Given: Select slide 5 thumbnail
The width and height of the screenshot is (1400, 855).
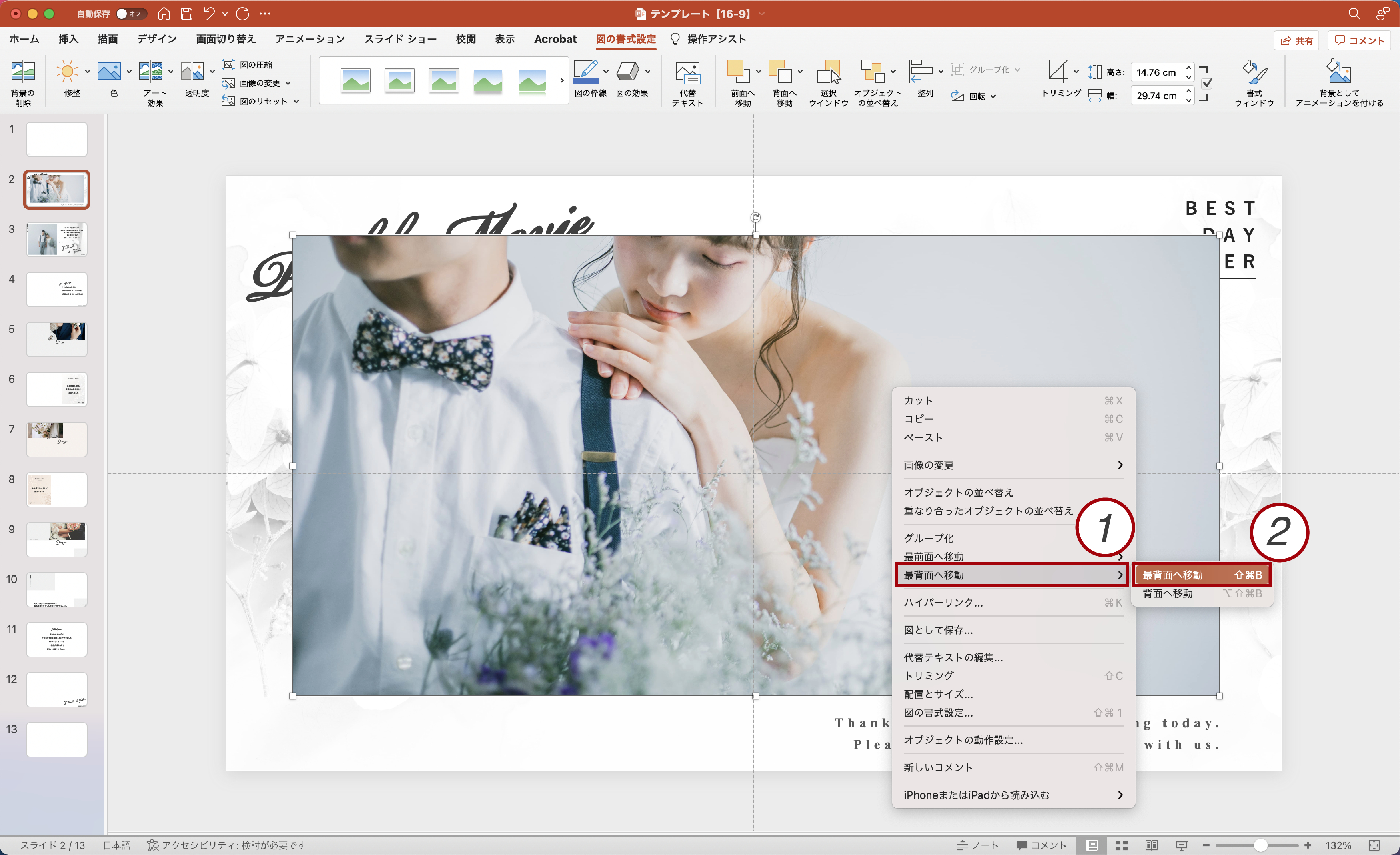Looking at the screenshot, I should 57,339.
